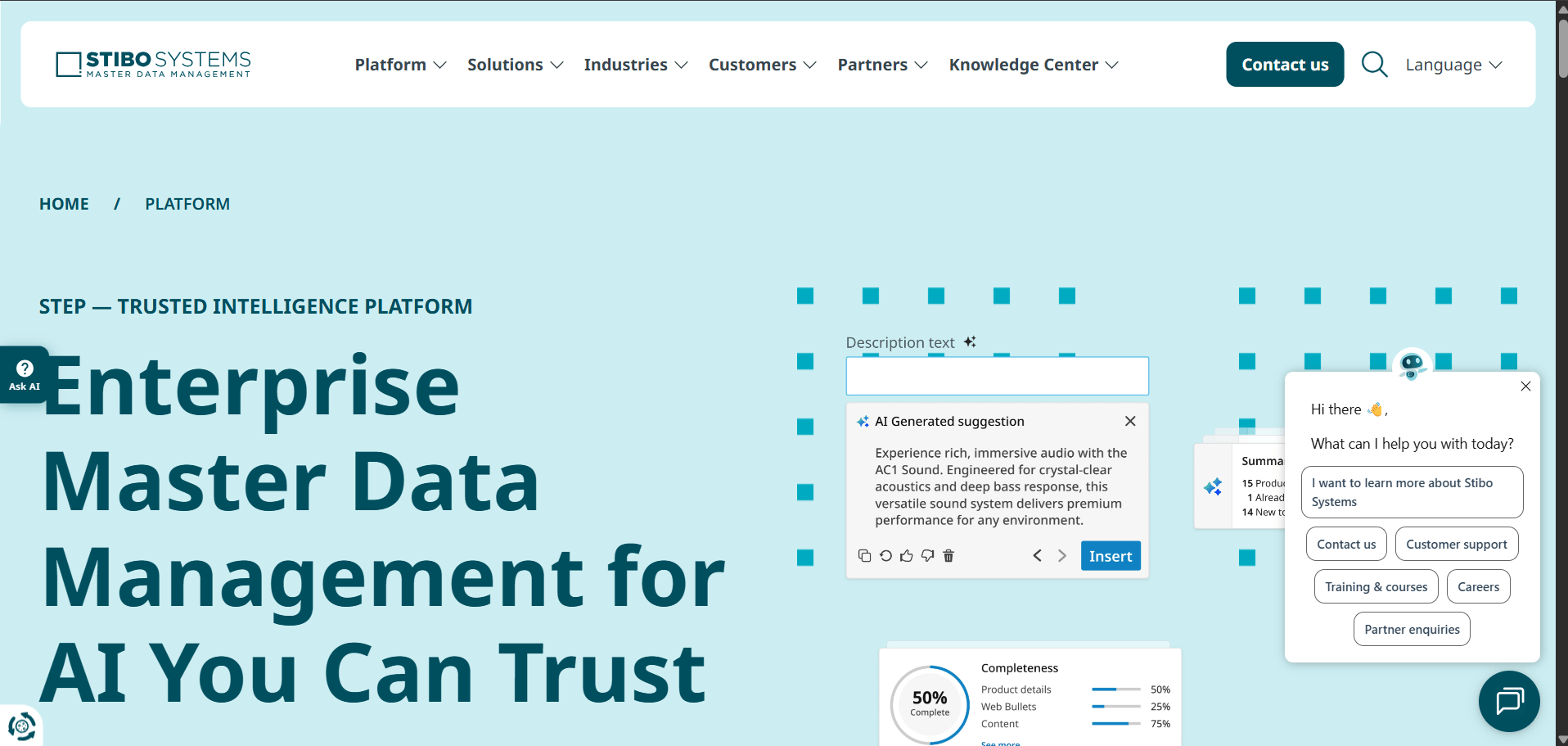This screenshot has width=1568, height=746.
Task: Click the "Web Bullets" row label
Action: coord(1008,707)
